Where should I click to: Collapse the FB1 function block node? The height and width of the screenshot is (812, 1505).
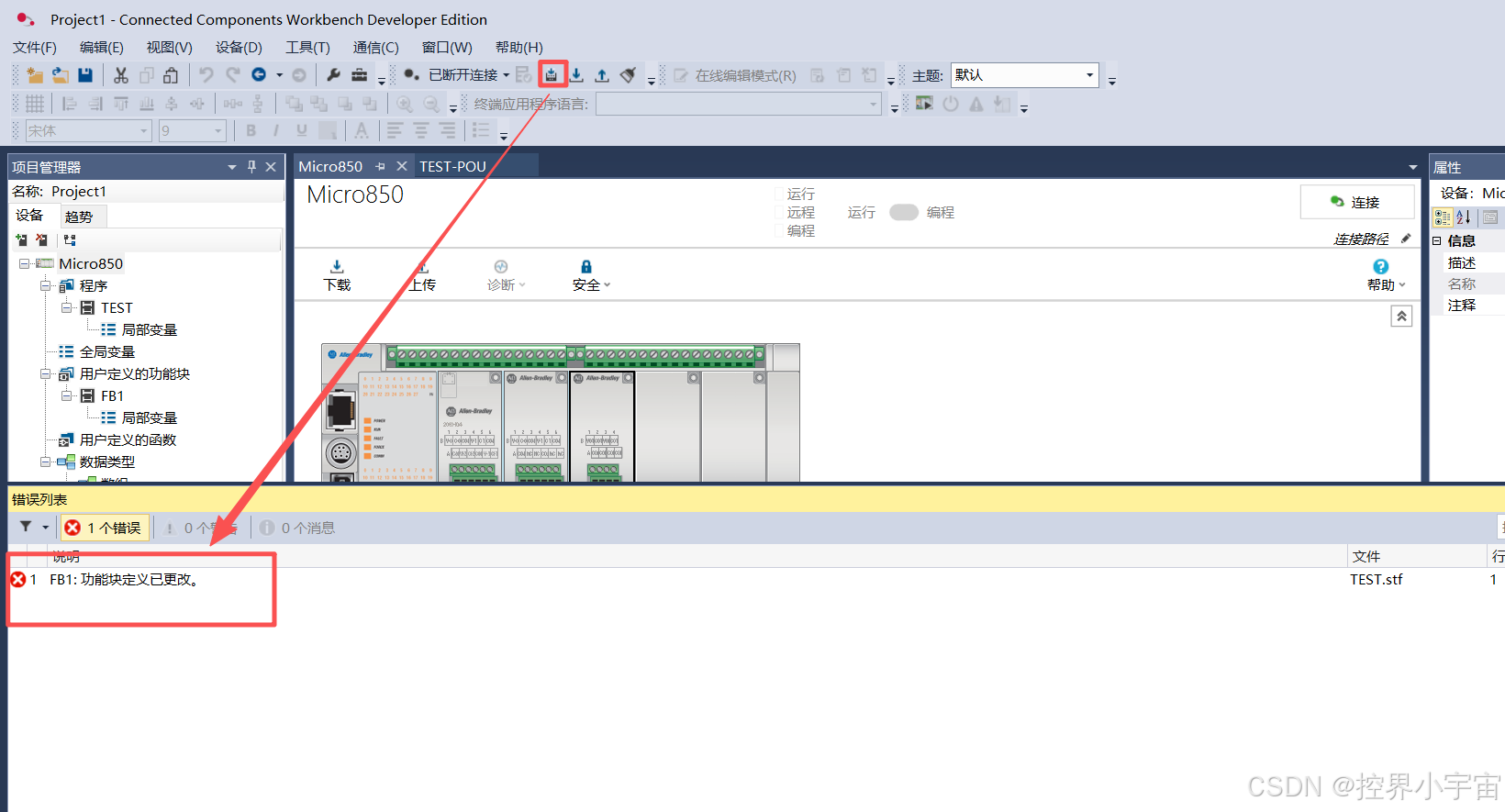pyautogui.click(x=66, y=395)
